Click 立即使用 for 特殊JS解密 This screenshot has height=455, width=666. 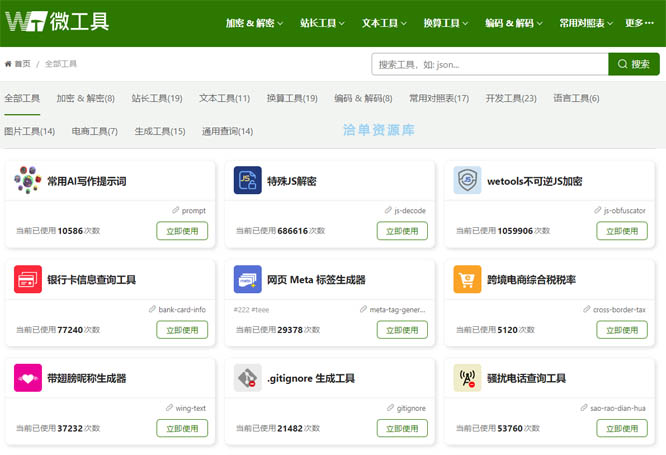[402, 231]
